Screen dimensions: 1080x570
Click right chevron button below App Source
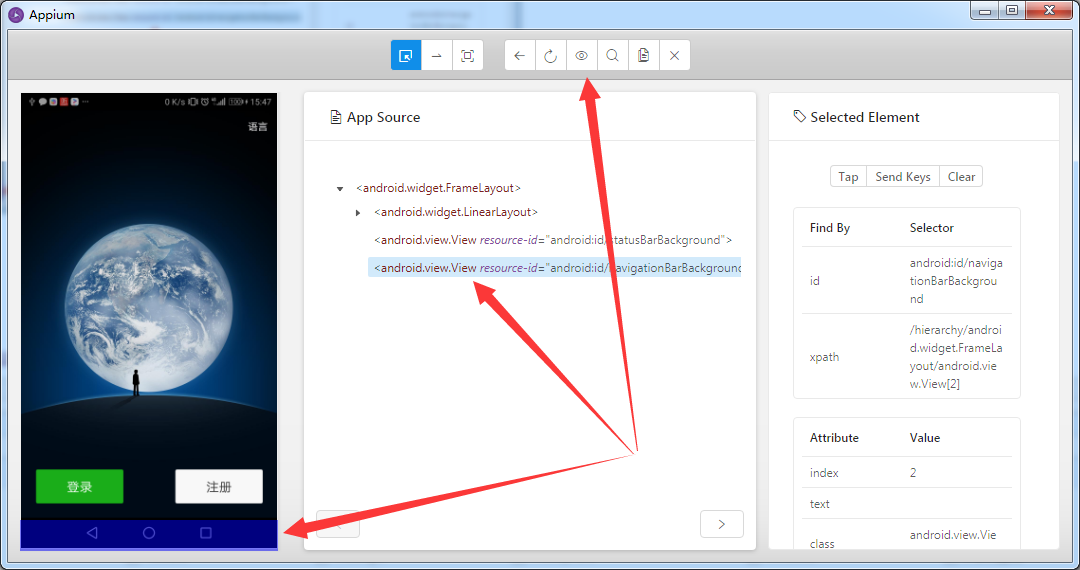722,523
